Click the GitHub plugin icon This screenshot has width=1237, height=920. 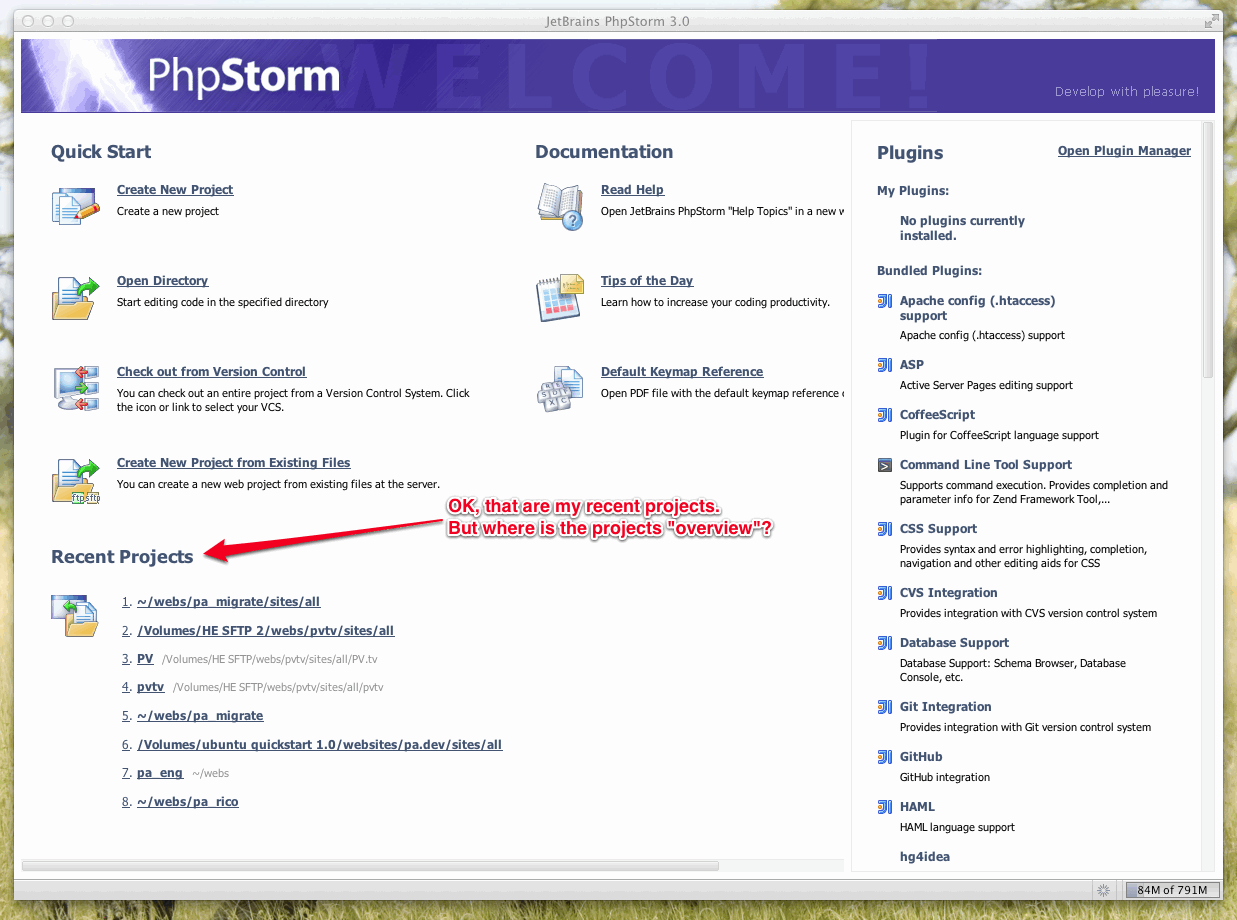pos(884,757)
